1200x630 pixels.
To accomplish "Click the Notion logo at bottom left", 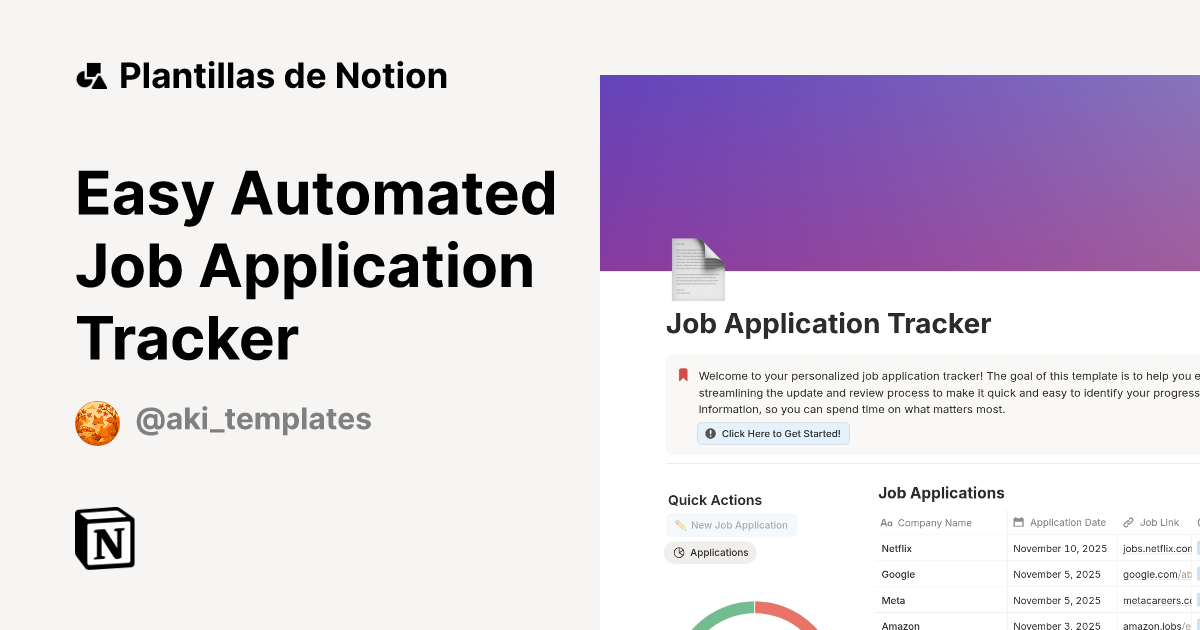I will coord(104,538).
